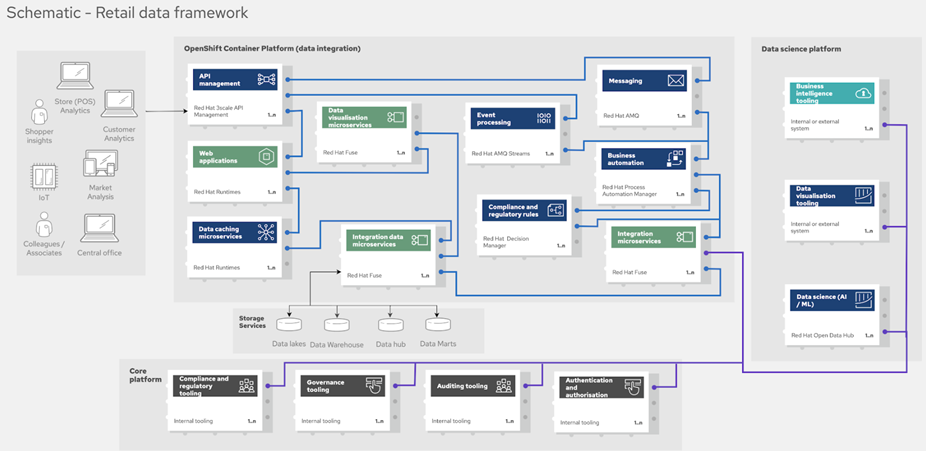Click the Compliance and regulatory tooling people icon
Image resolution: width=926 pixels, height=451 pixels.
tap(246, 386)
